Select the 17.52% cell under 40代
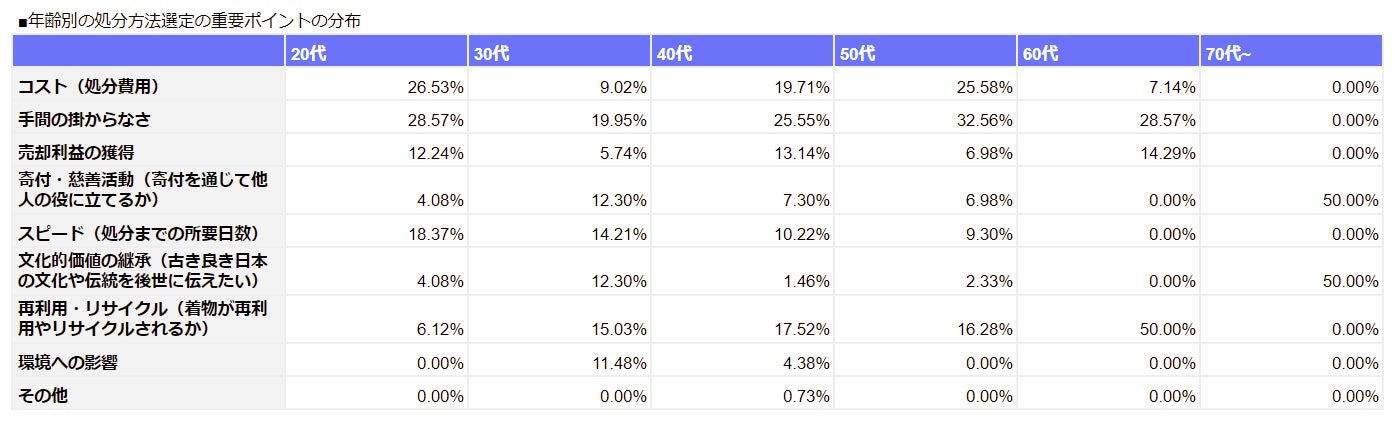The height and width of the screenshot is (422, 1395). 801,329
